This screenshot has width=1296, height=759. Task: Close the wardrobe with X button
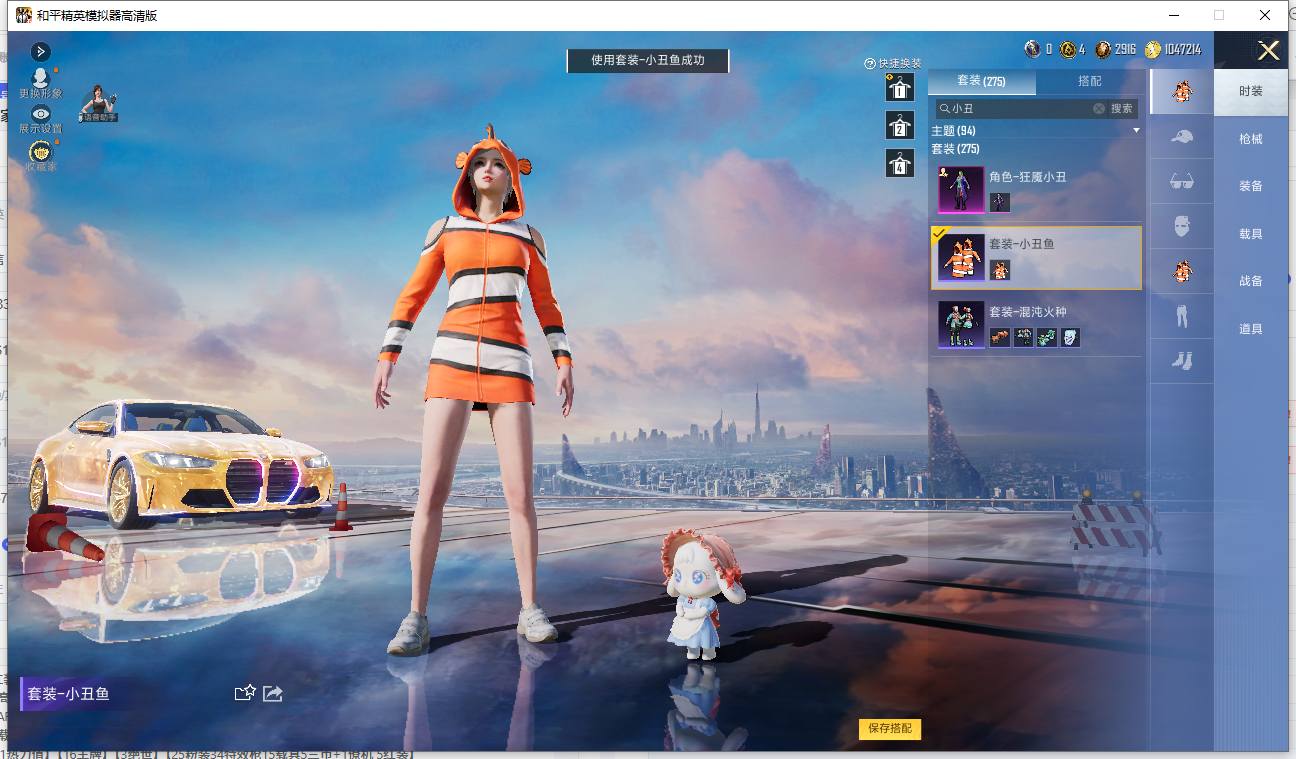pos(1268,51)
